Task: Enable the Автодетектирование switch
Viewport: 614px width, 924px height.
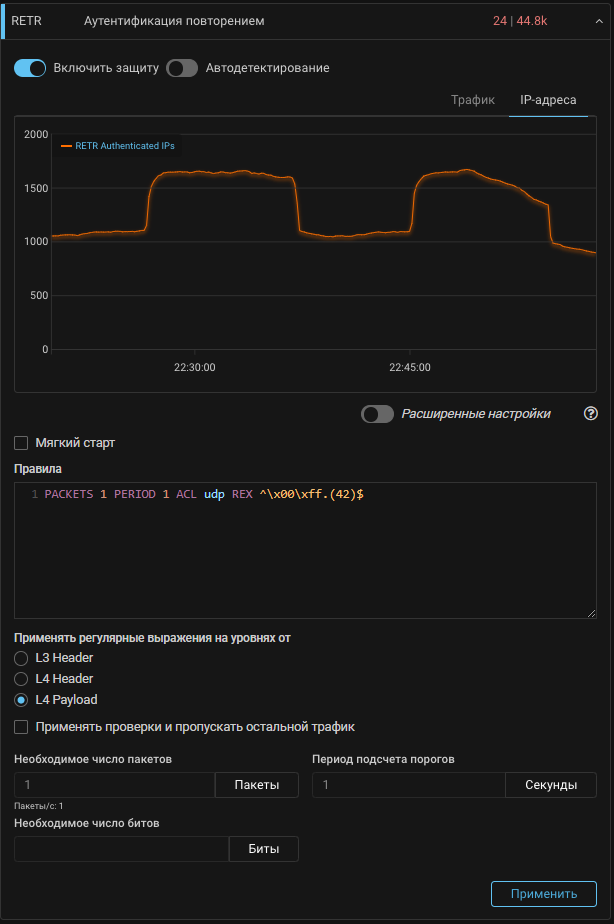Action: (x=182, y=68)
